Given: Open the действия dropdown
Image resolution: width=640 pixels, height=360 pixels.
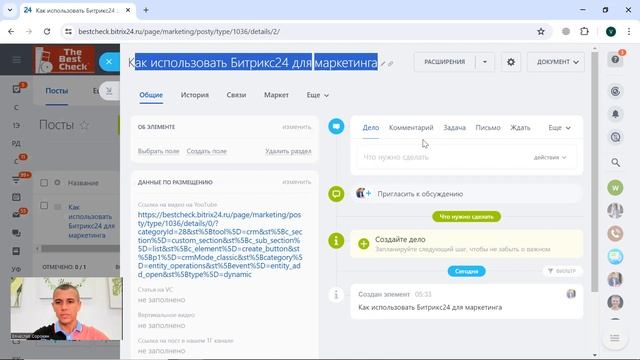Looking at the screenshot, I should pos(550,157).
